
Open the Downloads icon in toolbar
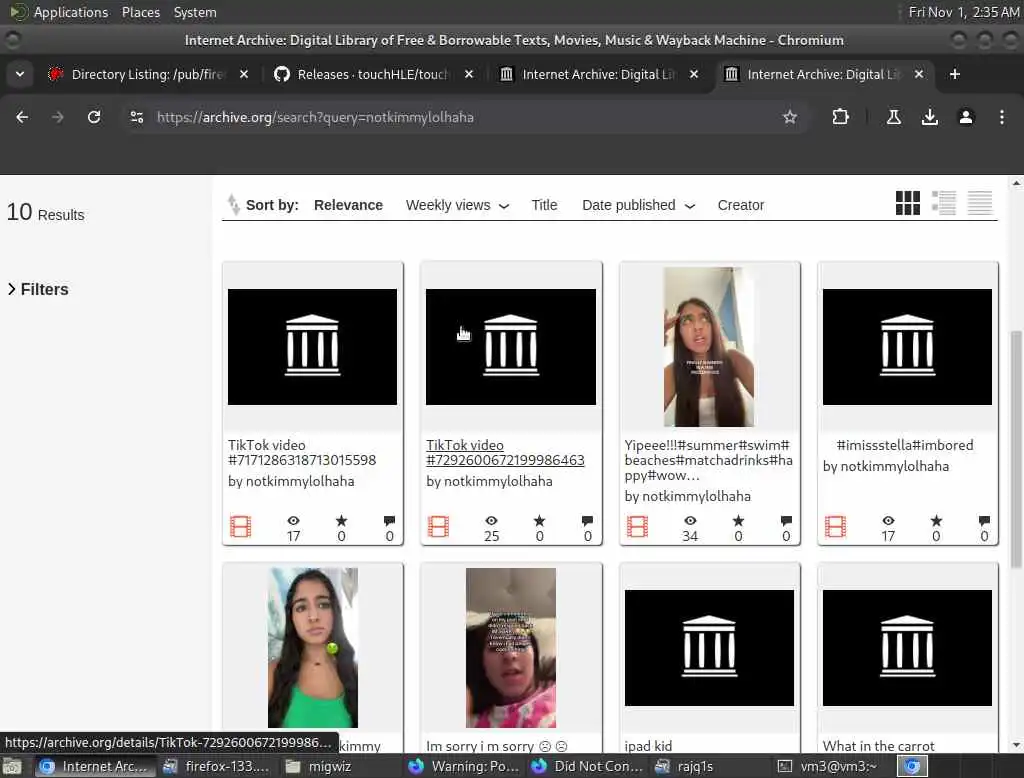[x=929, y=117]
